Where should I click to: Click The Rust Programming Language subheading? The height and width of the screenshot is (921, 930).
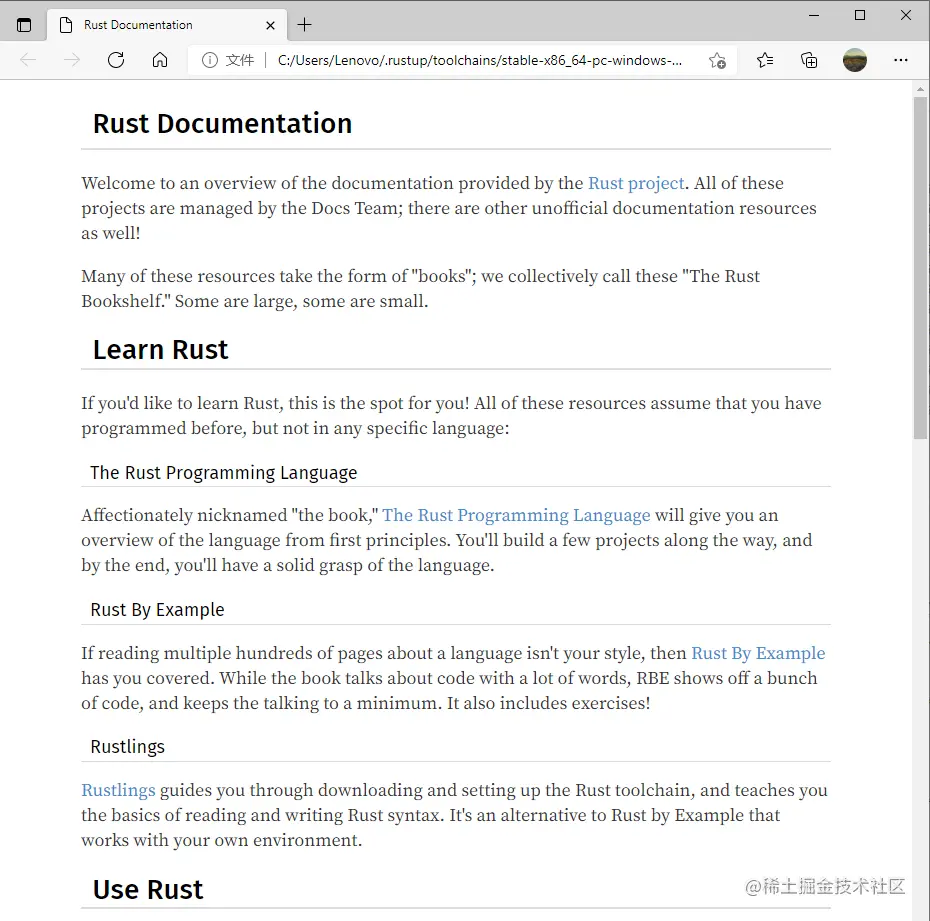coord(224,473)
